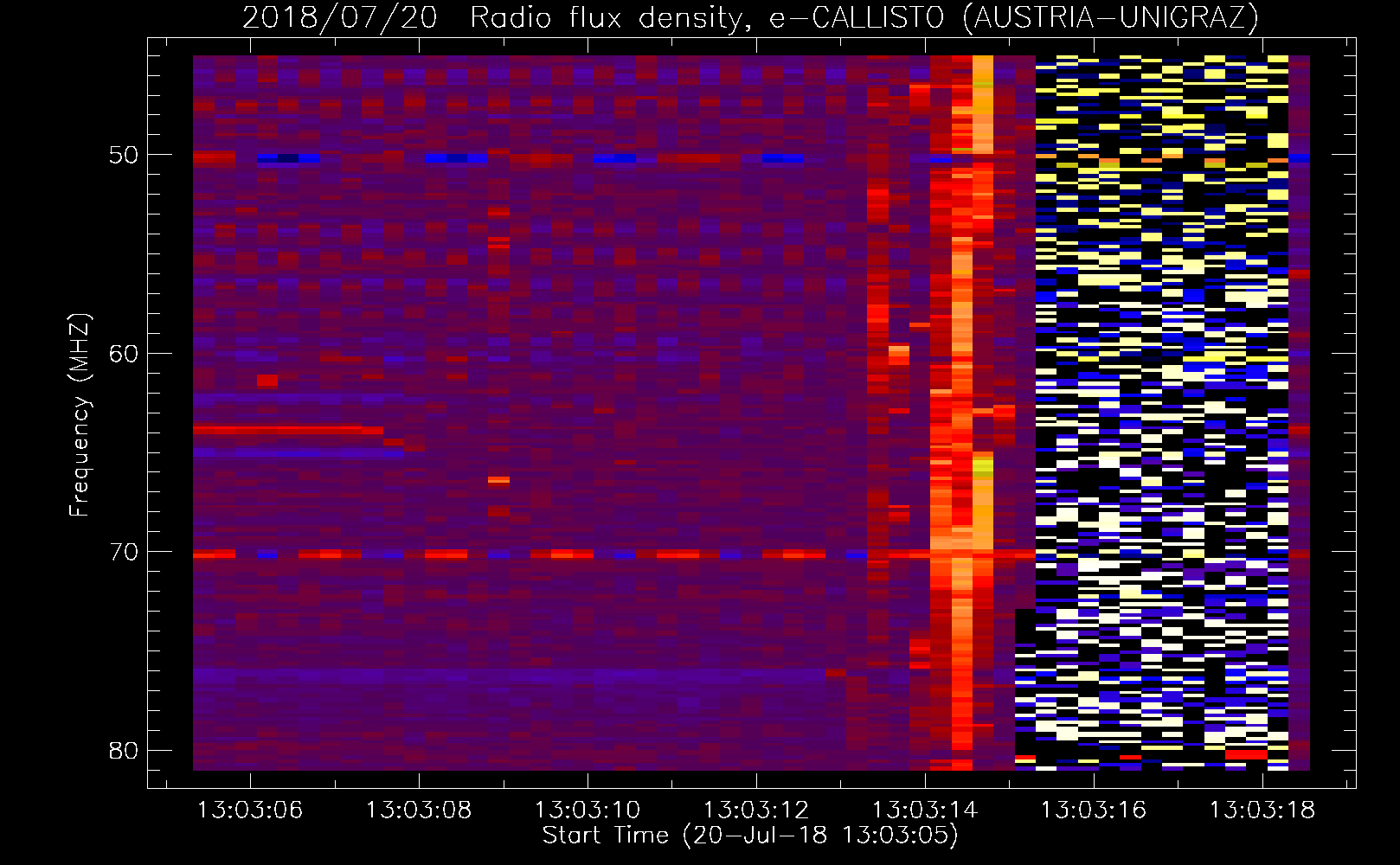The height and width of the screenshot is (865, 1400).
Task: Click the 80 frequency tick label
Action: tap(124, 750)
